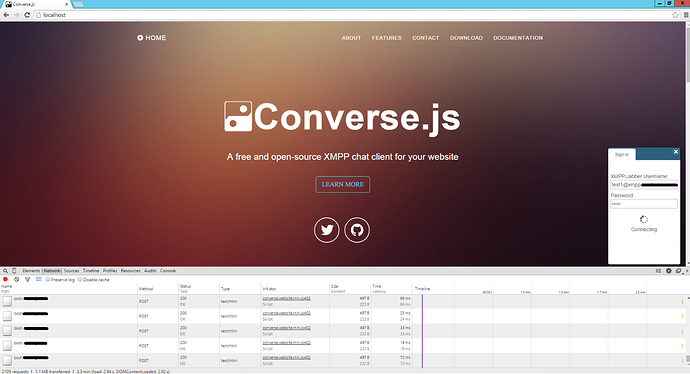Open the Chrome menu hamburger icon
The height and width of the screenshot is (374, 690).
(x=686, y=15)
